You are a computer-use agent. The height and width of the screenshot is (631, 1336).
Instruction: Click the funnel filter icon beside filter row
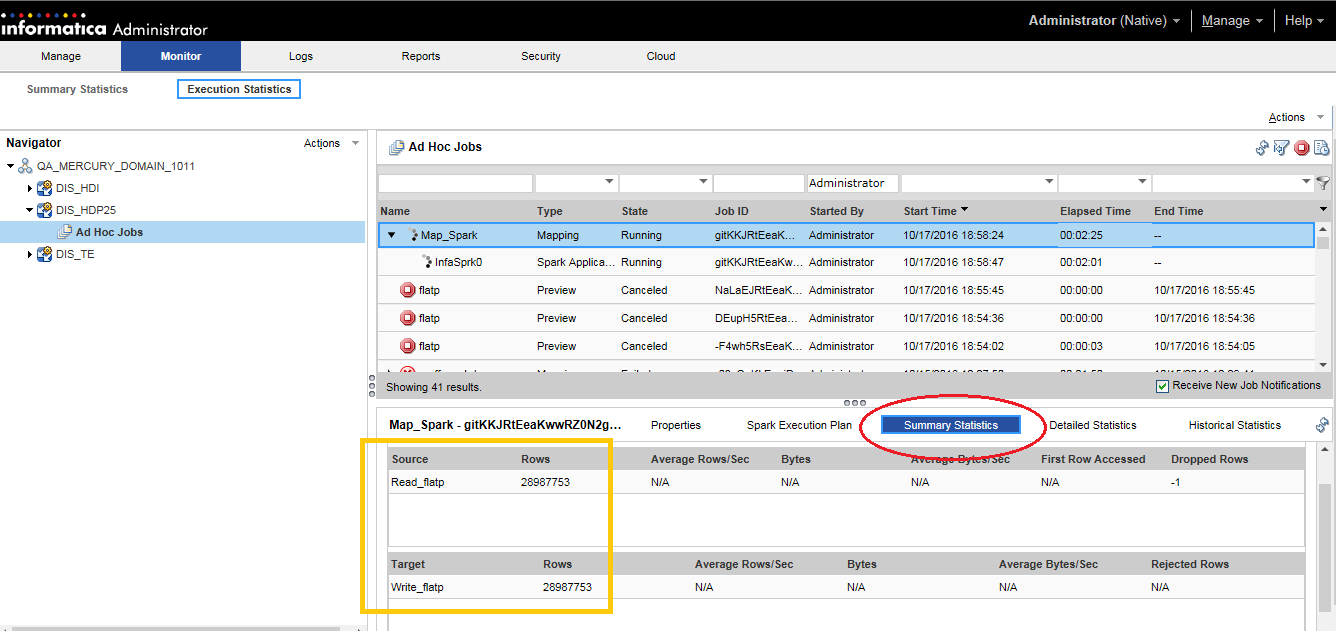point(1323,183)
